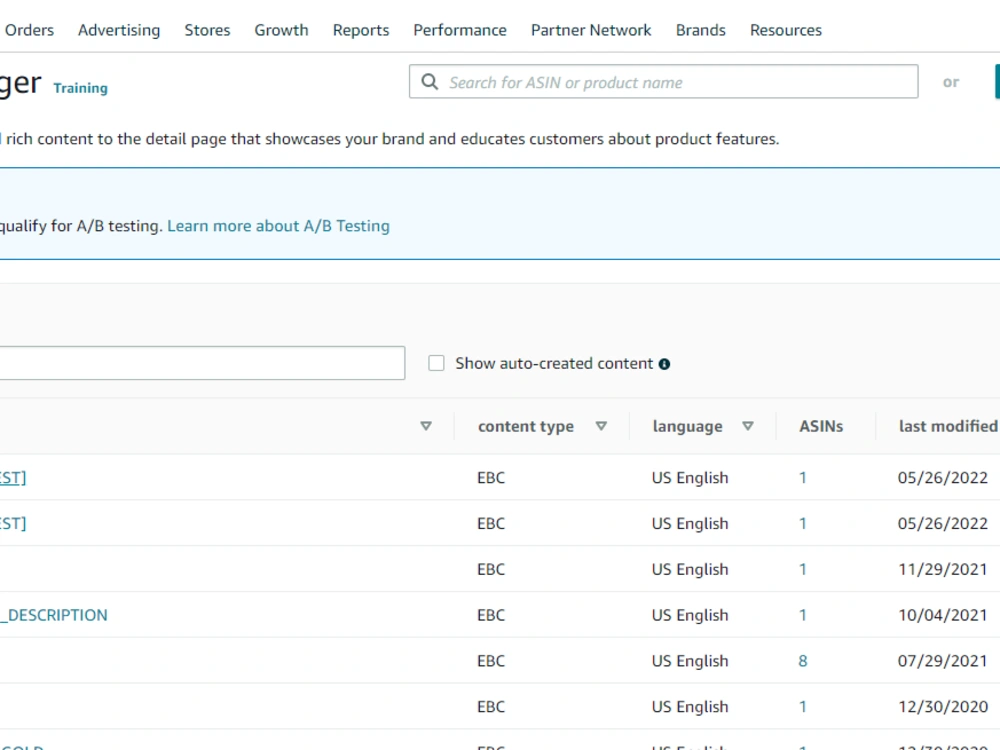Click the info icon beside auto-created content

[x=665, y=364]
